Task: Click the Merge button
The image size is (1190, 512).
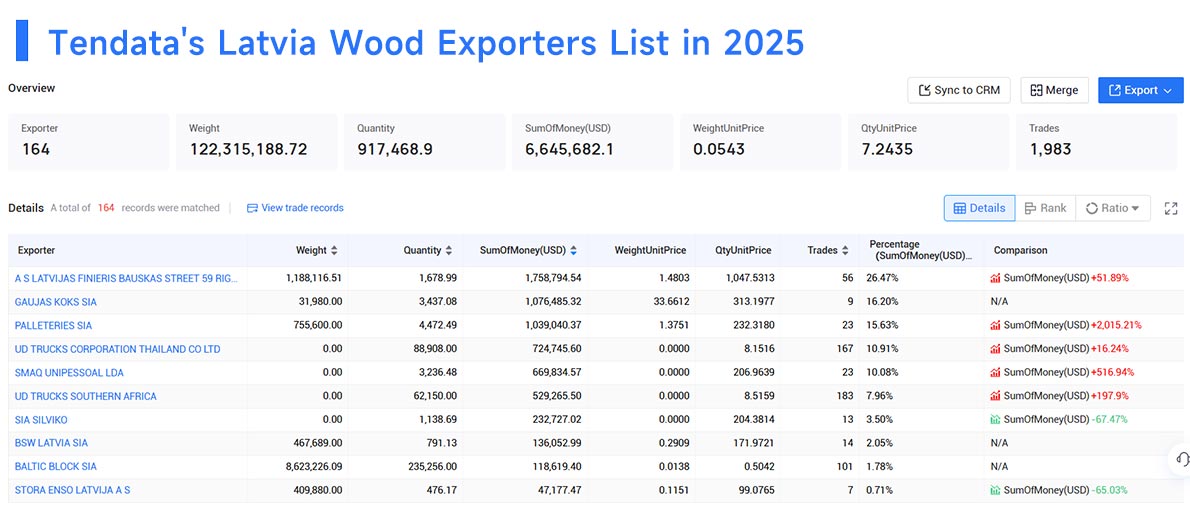Action: [x=1054, y=90]
